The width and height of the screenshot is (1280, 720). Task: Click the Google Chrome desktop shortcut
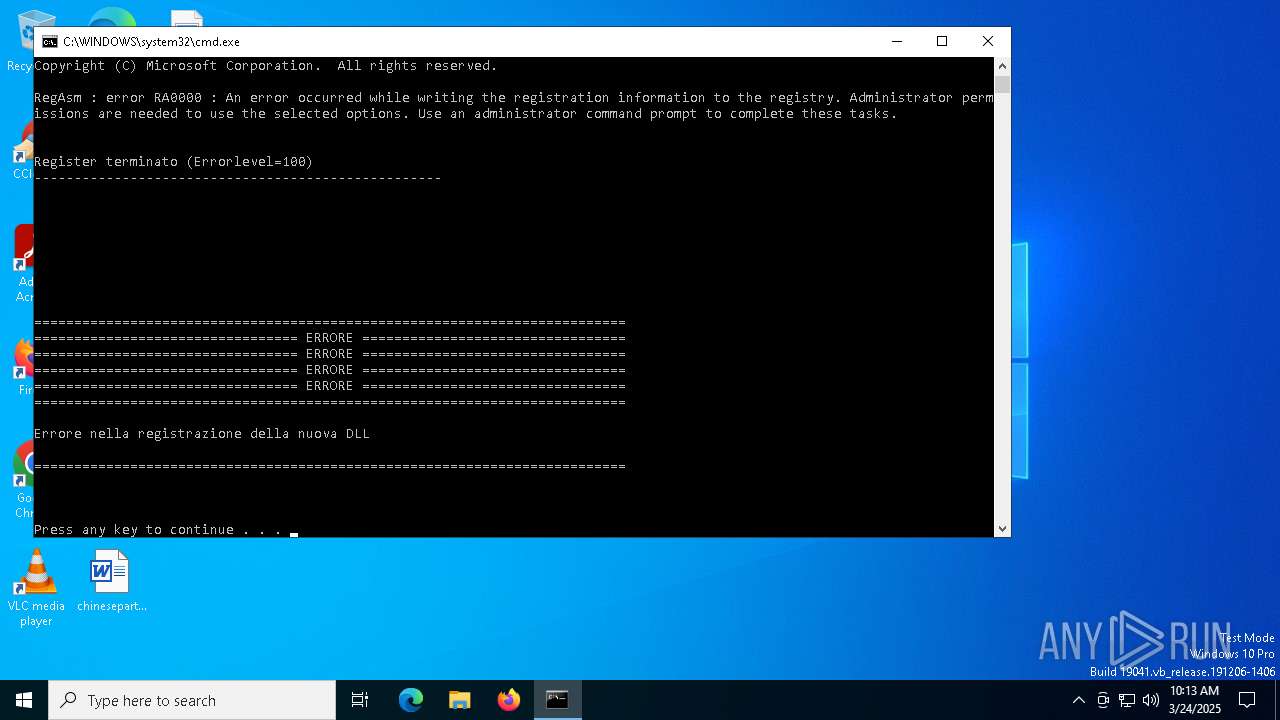pos(22,480)
